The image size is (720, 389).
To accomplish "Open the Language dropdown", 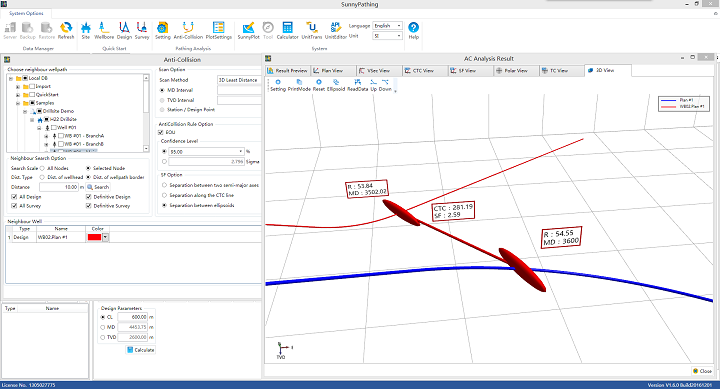I will [388, 26].
